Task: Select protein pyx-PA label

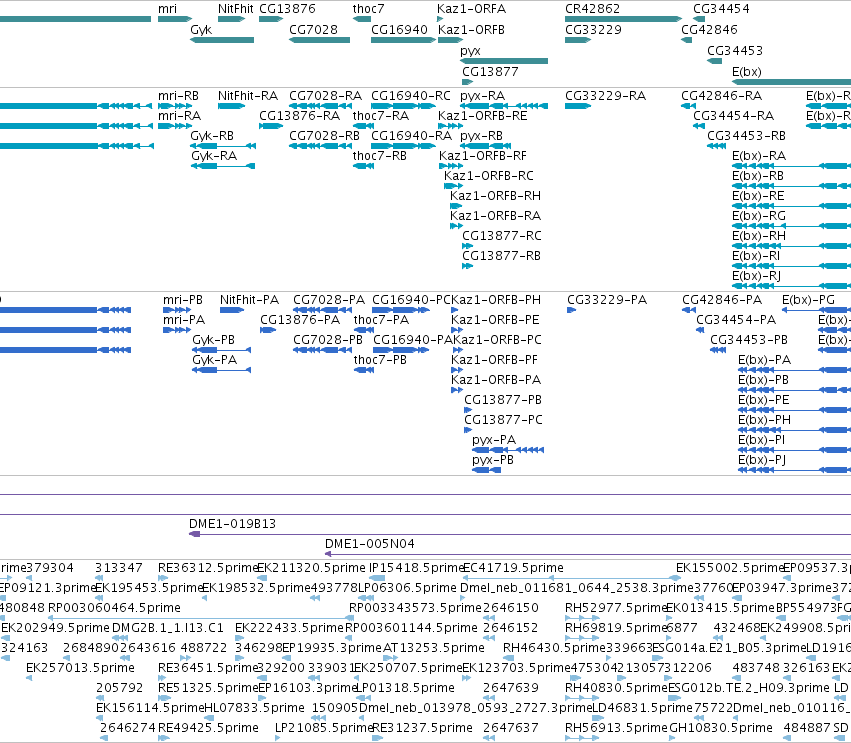Action: click(494, 440)
